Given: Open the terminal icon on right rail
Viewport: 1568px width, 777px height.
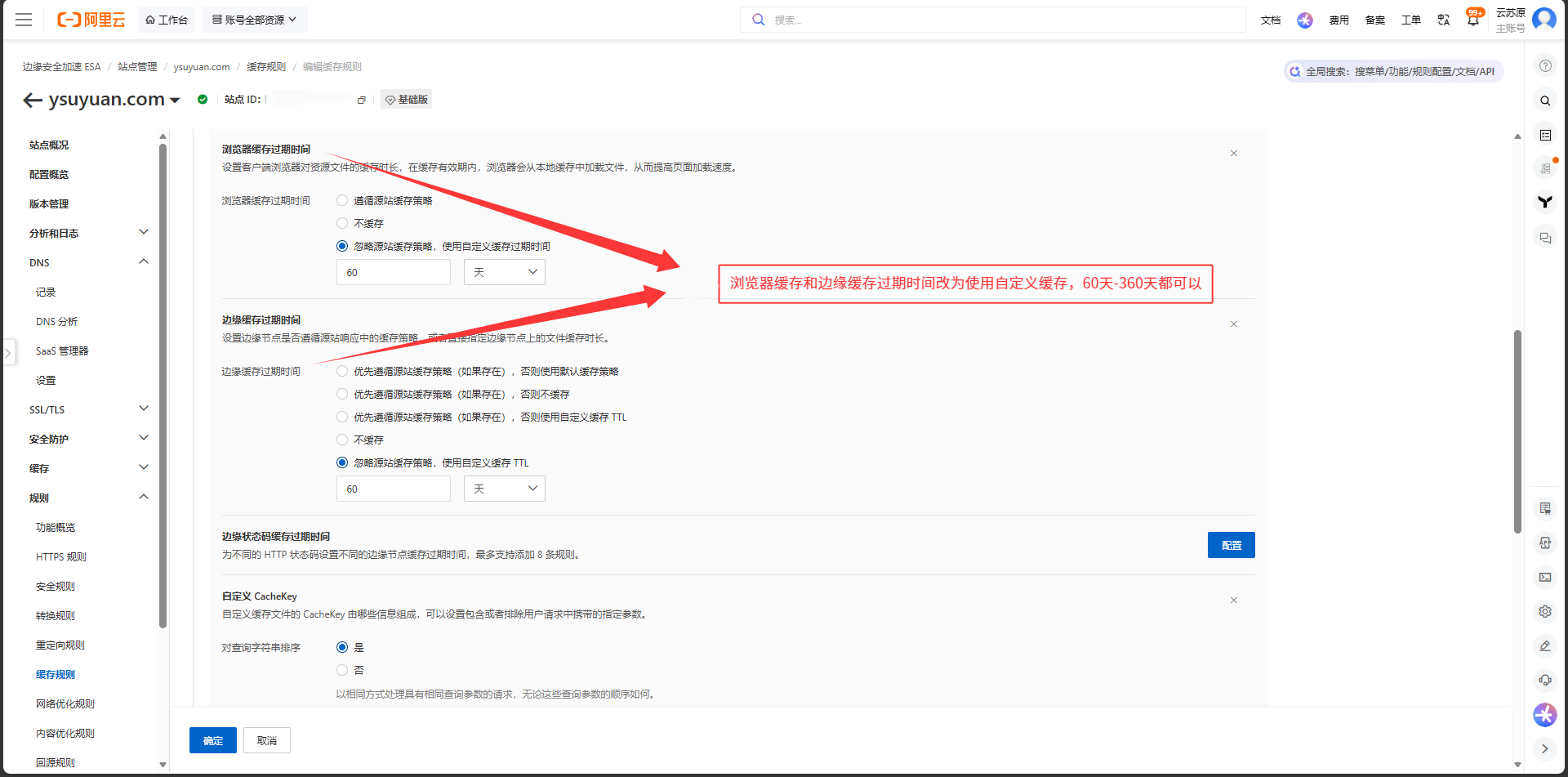Looking at the screenshot, I should (x=1545, y=577).
